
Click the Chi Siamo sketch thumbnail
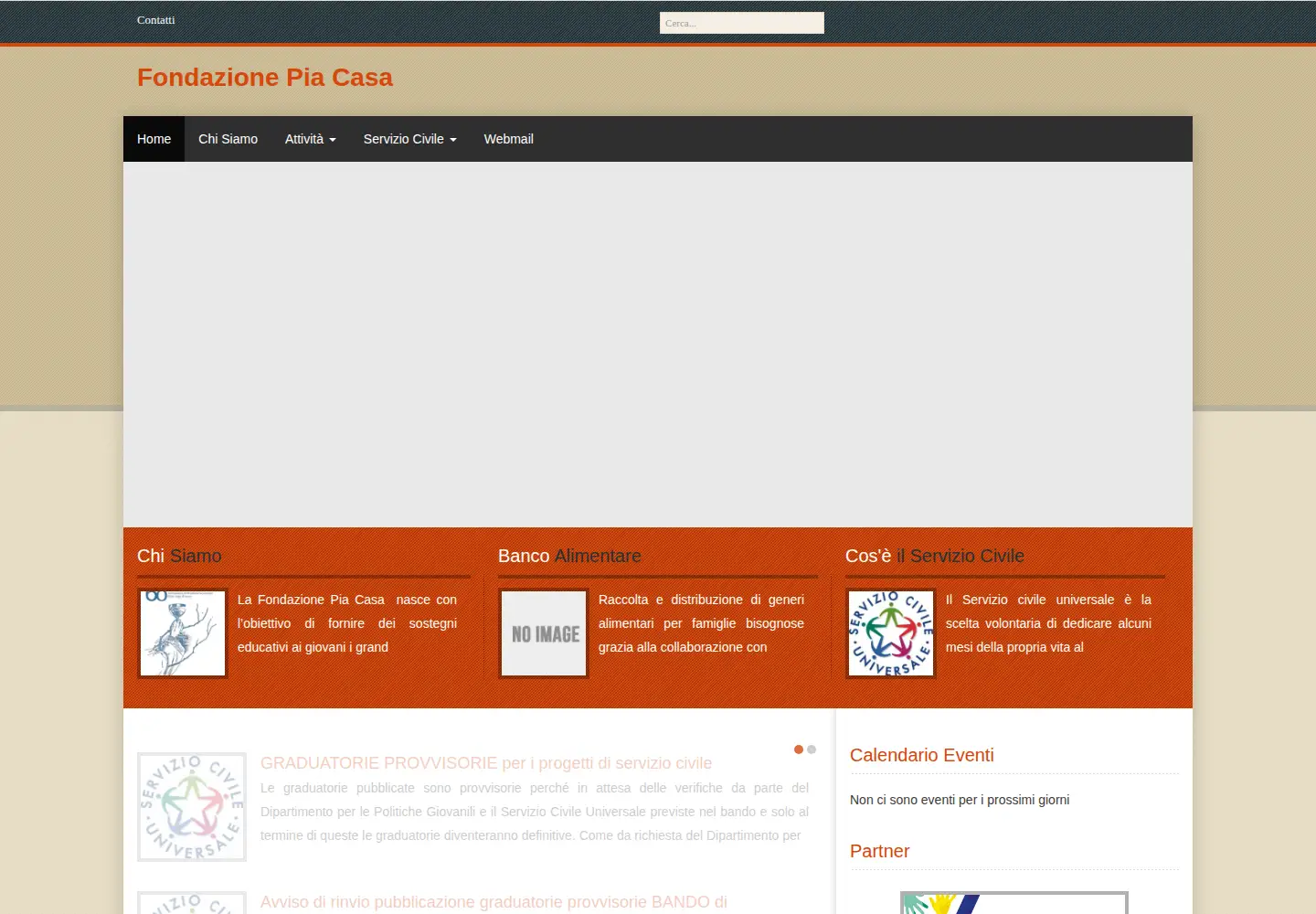tap(183, 633)
